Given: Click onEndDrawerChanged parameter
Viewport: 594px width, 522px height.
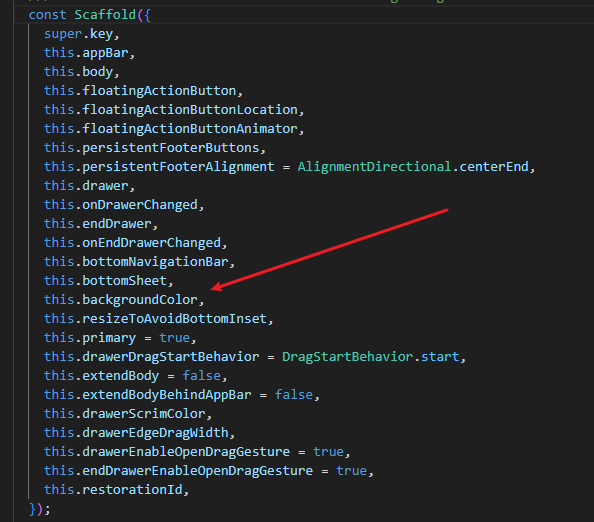Looking at the screenshot, I should (x=152, y=243).
